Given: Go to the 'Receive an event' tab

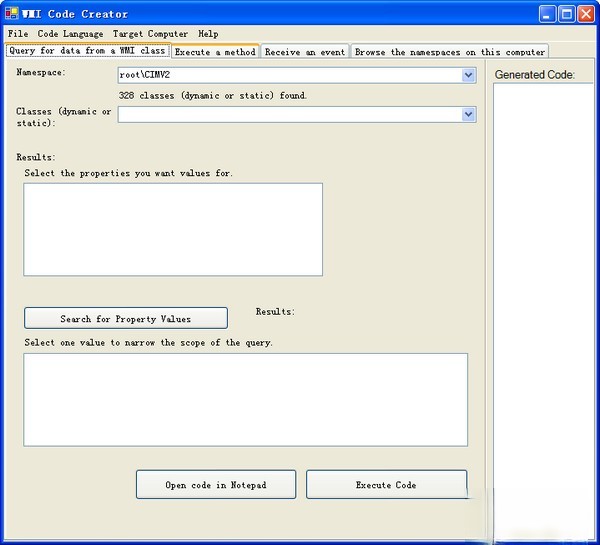Looking at the screenshot, I should (x=305, y=52).
